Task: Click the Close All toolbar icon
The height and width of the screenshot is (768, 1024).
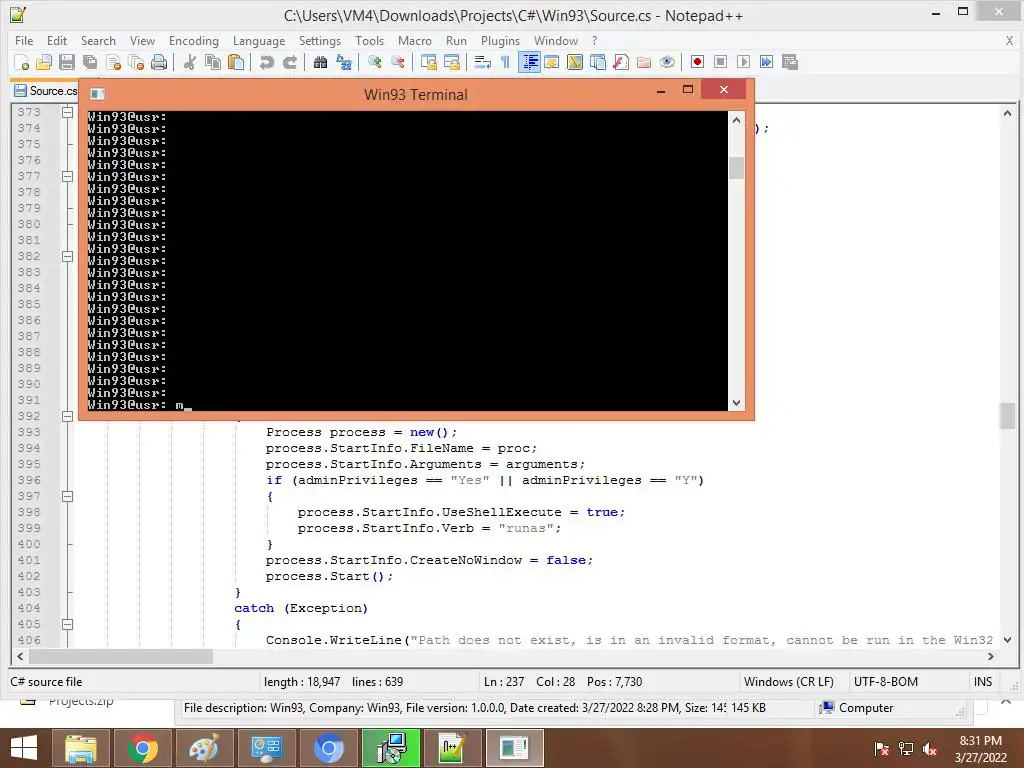Action: 136,62
